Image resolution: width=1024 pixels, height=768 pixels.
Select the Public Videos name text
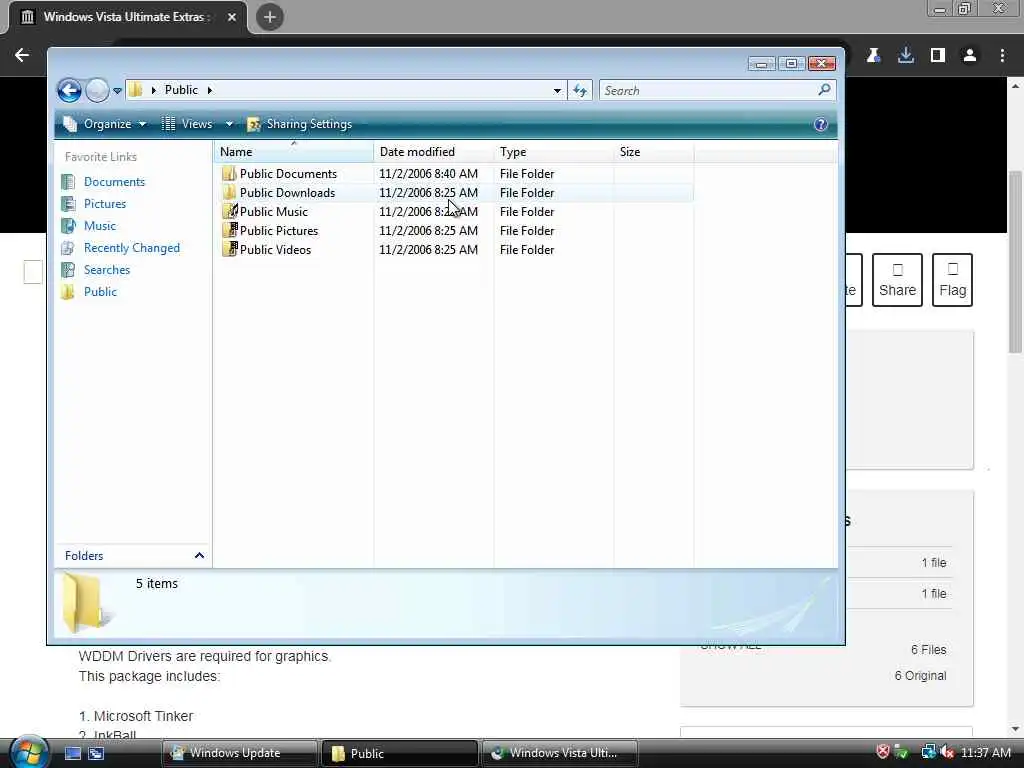coord(275,249)
